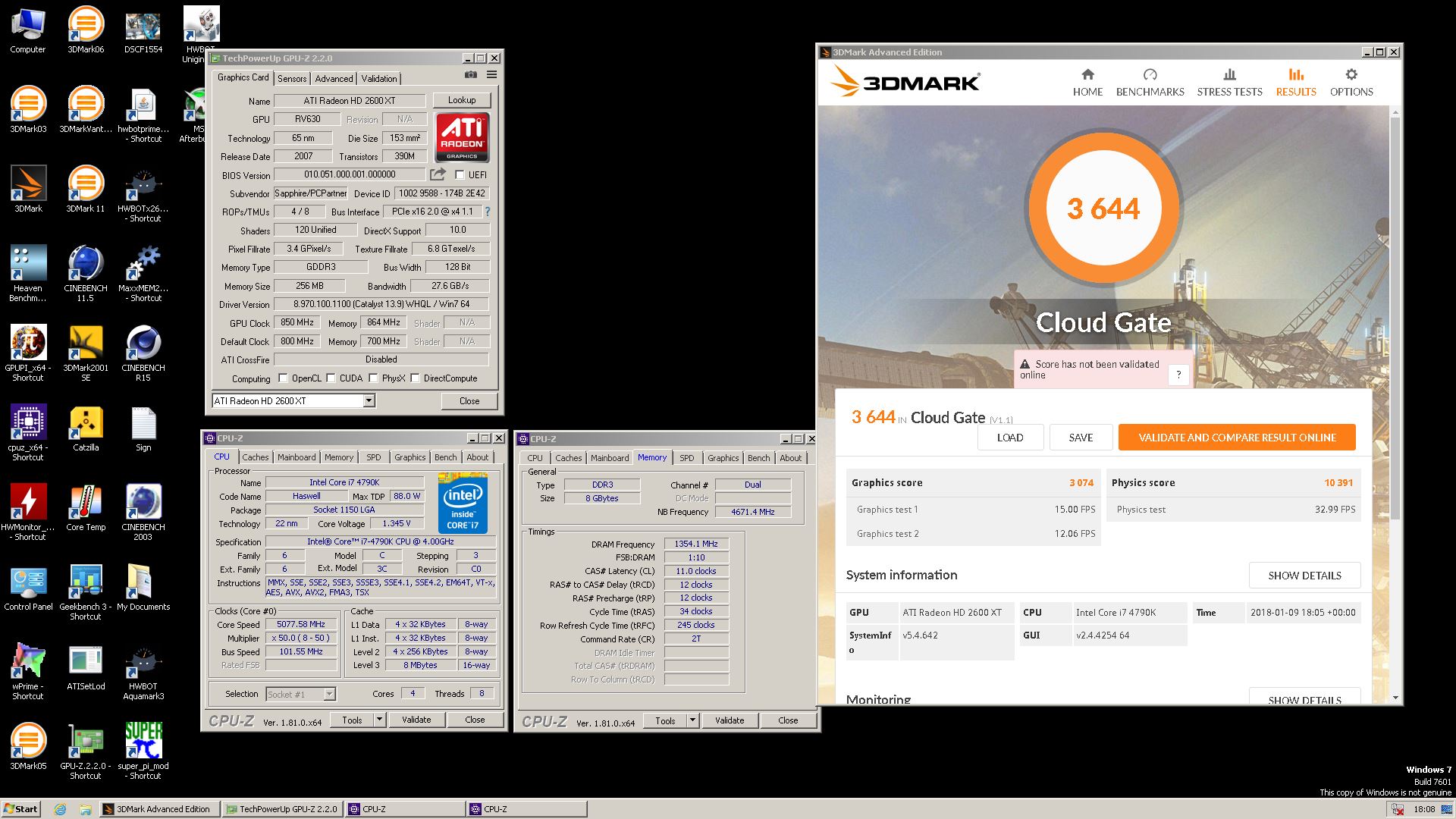Launch HWBOT Aquamark3 desktop icon

[143, 673]
